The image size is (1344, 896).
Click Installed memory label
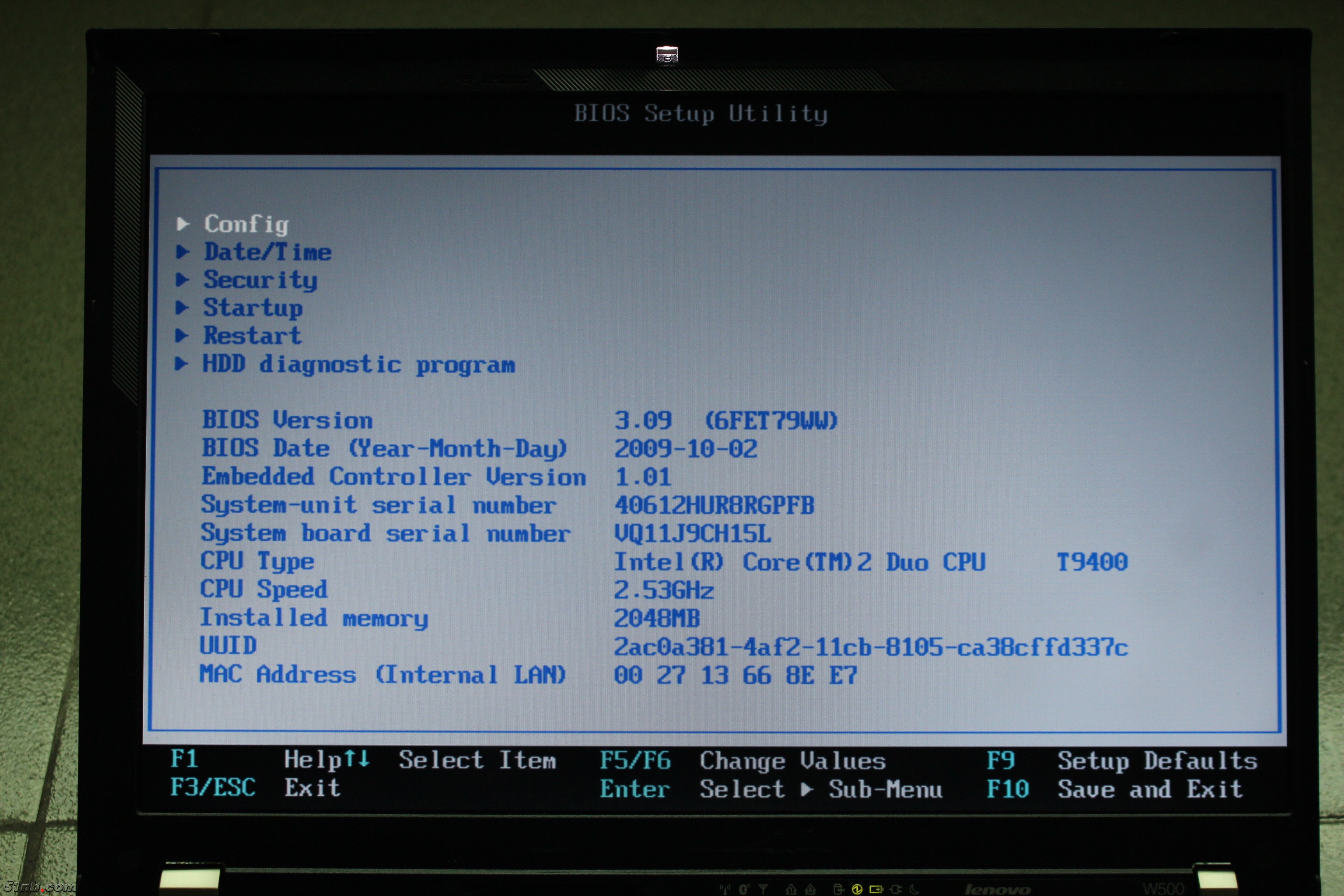click(314, 618)
